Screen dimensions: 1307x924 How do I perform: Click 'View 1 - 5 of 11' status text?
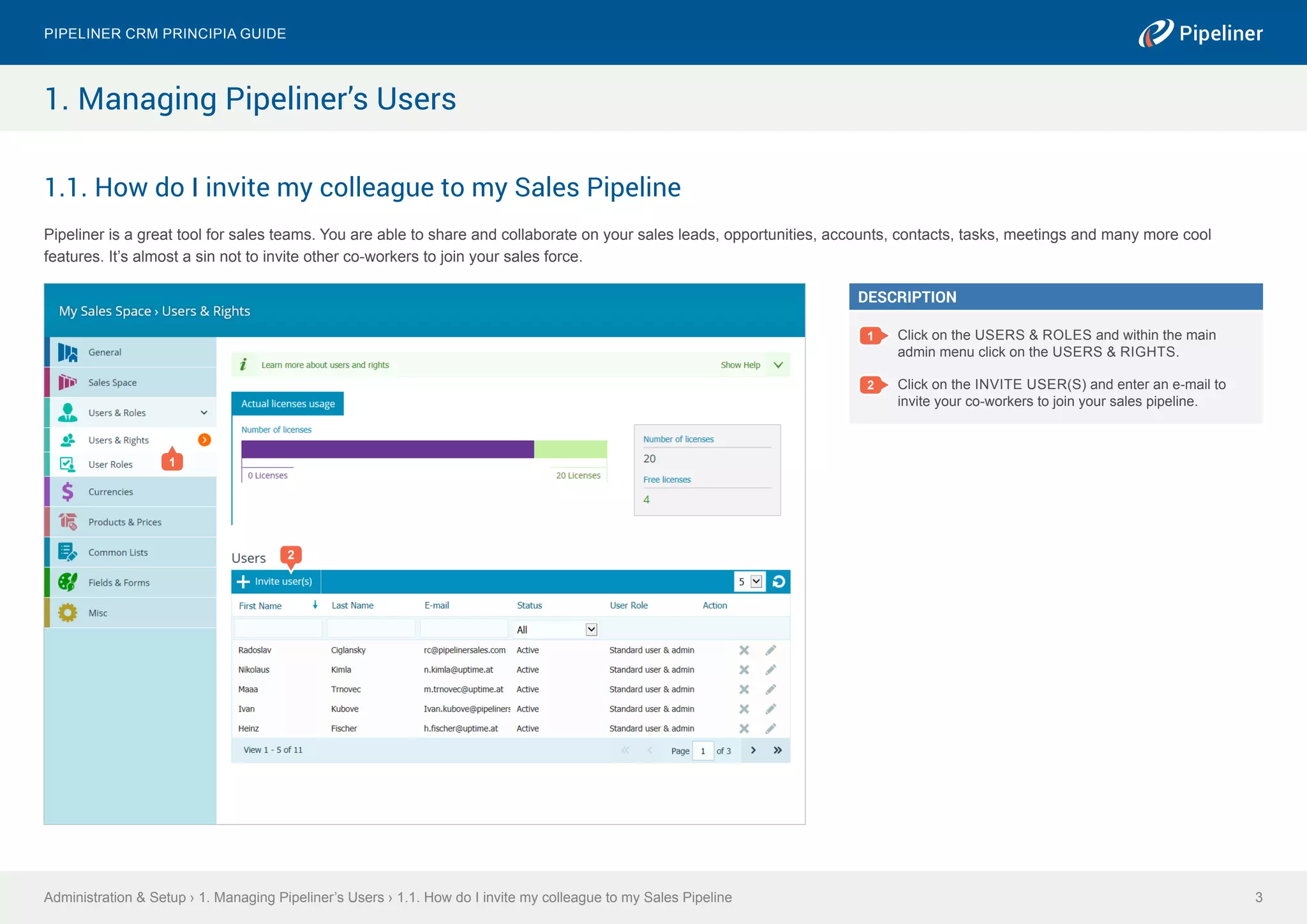tap(273, 750)
